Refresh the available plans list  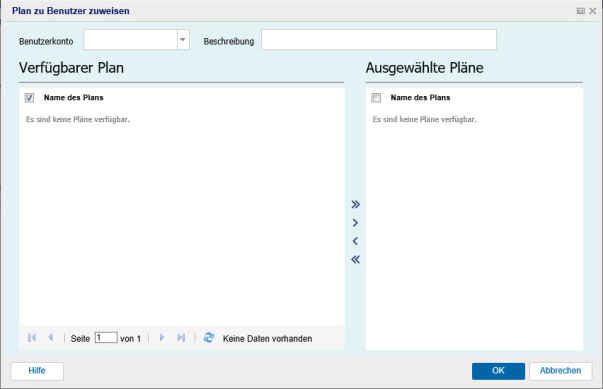point(209,337)
